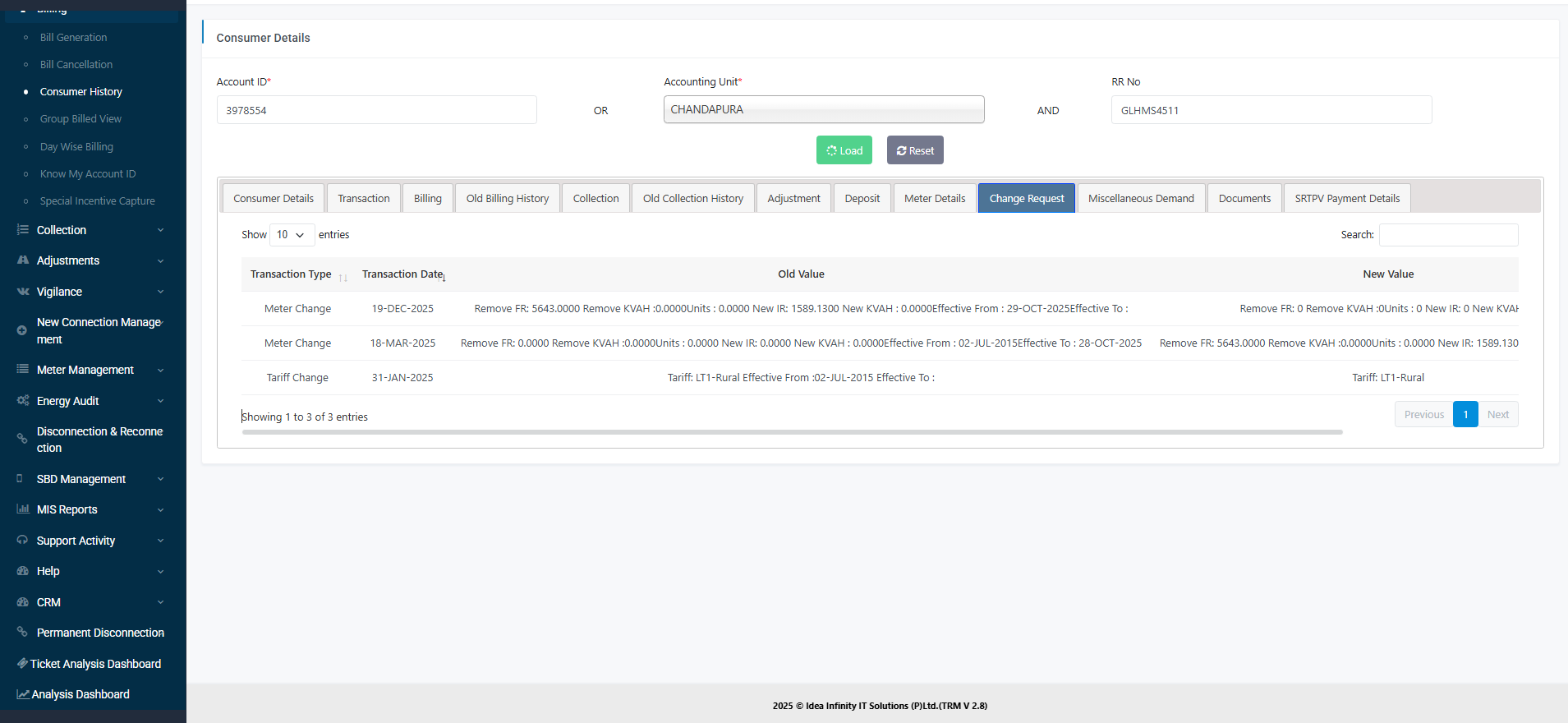The width and height of the screenshot is (1568, 723).
Task: Click the table Search input field
Action: click(x=1448, y=235)
